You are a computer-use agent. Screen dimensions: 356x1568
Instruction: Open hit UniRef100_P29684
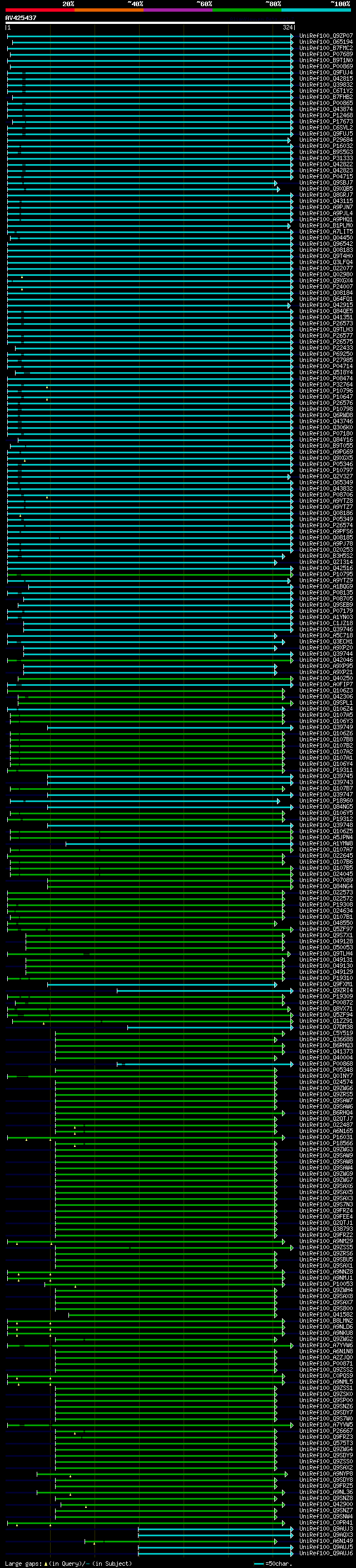[x=326, y=140]
